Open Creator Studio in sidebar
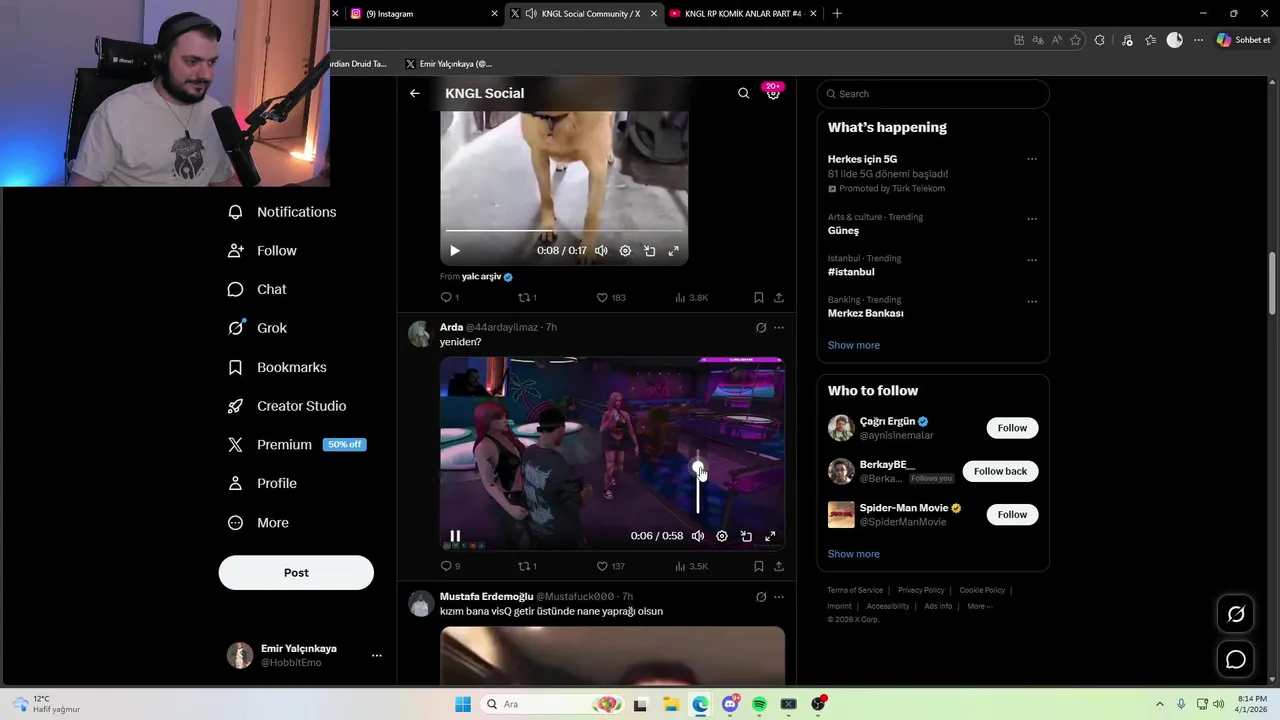This screenshot has width=1280, height=720. (287, 406)
